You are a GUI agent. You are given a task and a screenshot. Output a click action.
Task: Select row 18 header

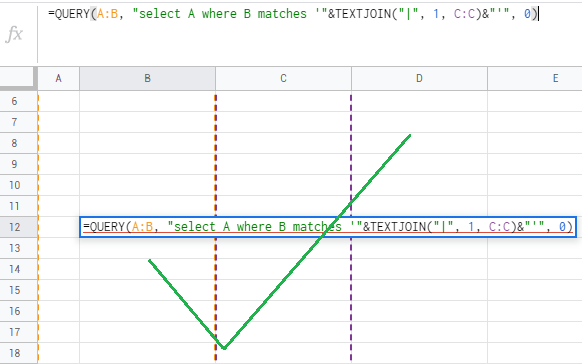(x=14, y=353)
